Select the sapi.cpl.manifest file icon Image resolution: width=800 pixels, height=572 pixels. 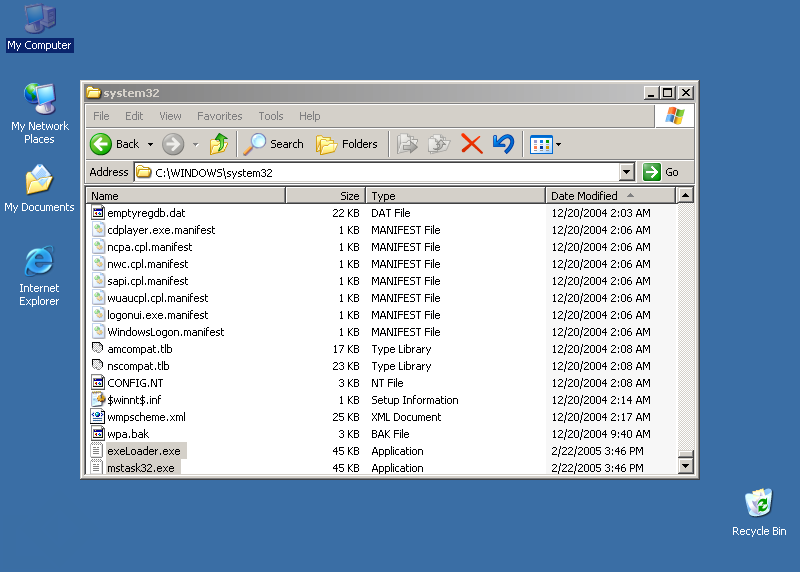pos(98,281)
